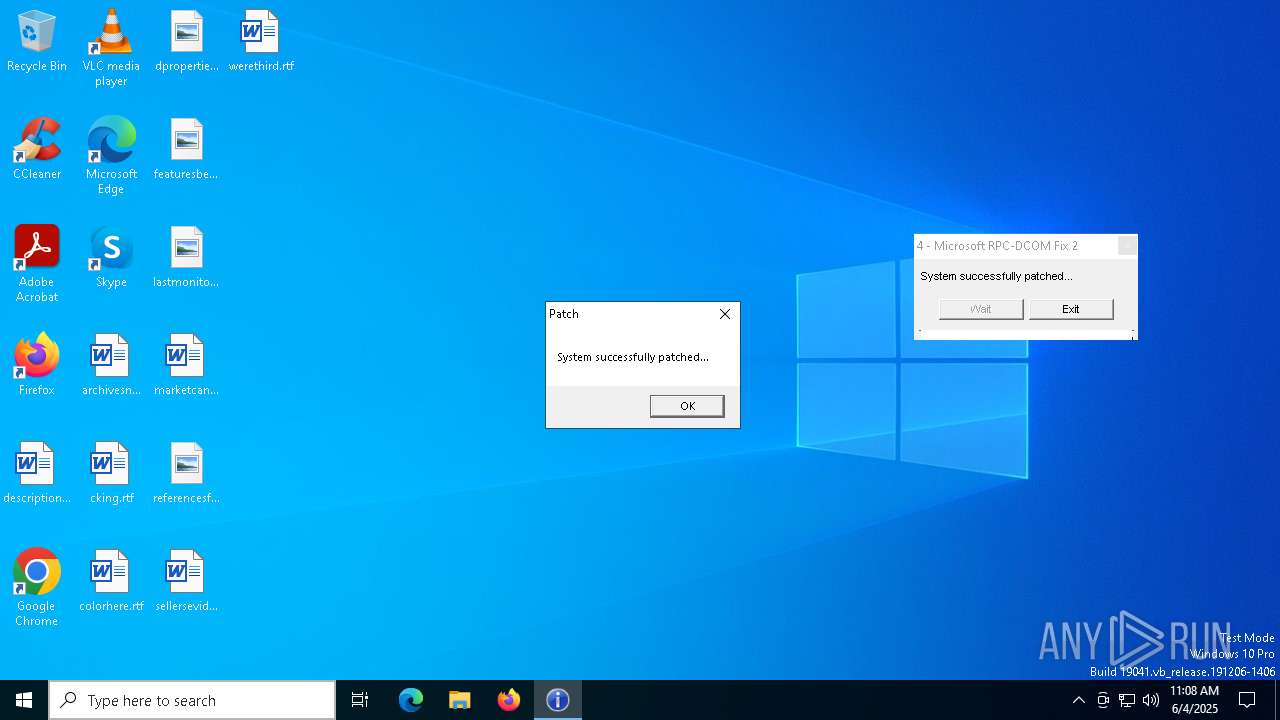This screenshot has width=1280, height=720.
Task: Open the Recycle Bin desktop icon
Action: [37, 42]
